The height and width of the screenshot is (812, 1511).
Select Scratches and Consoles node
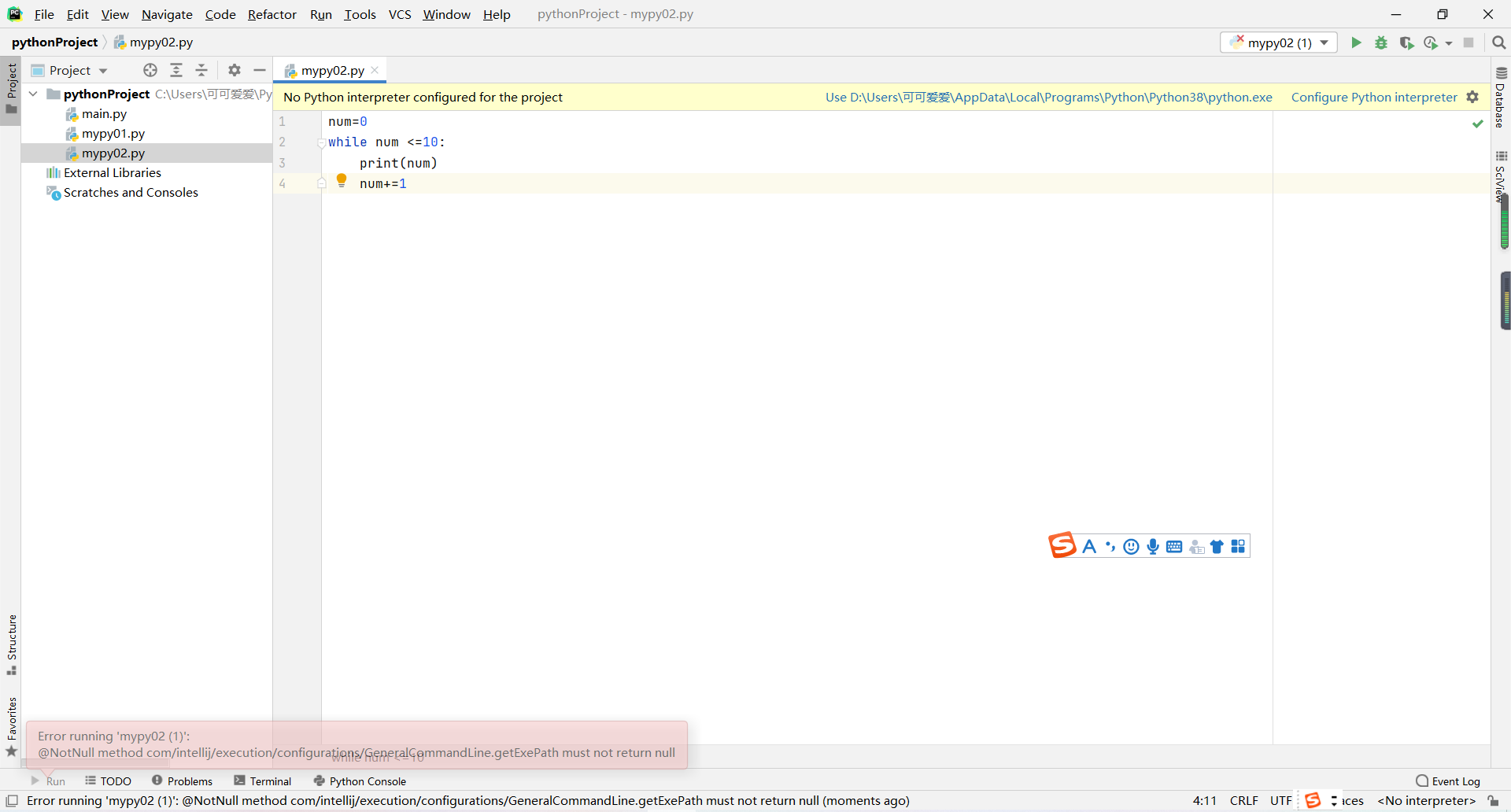pyautogui.click(x=131, y=192)
